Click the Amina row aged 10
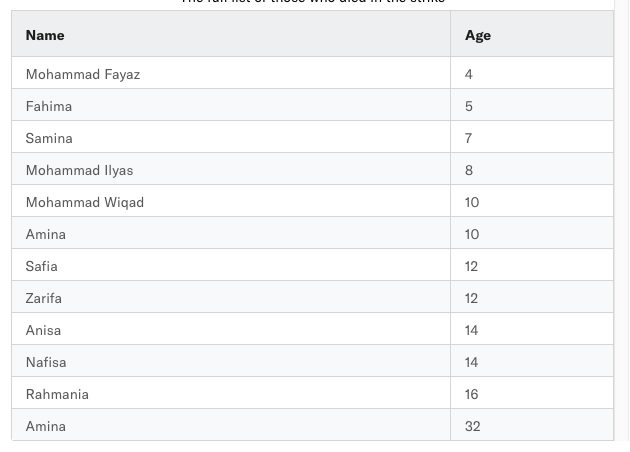630x452 pixels. pos(313,233)
